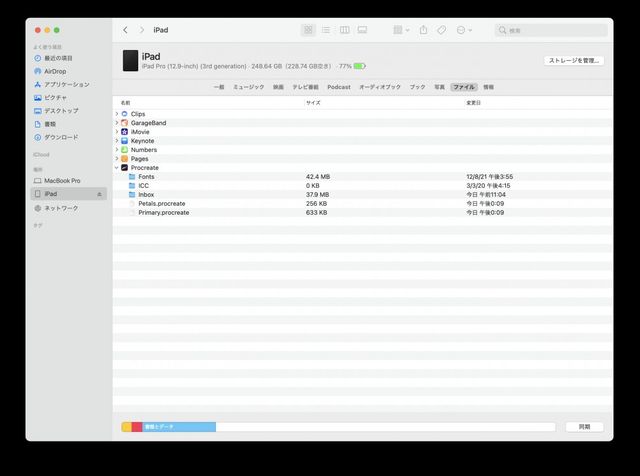Select the Procreate app icon
Viewport: 640px width, 476px height.
(x=124, y=168)
